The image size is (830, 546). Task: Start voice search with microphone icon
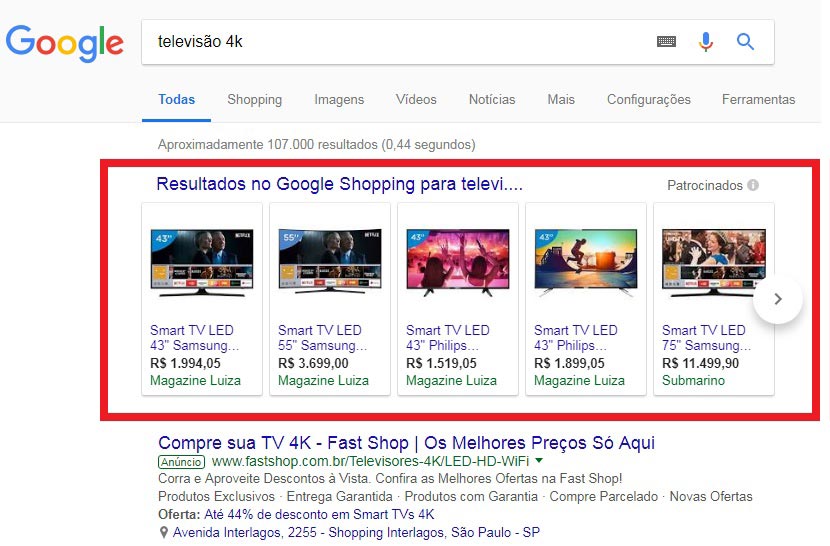click(705, 41)
